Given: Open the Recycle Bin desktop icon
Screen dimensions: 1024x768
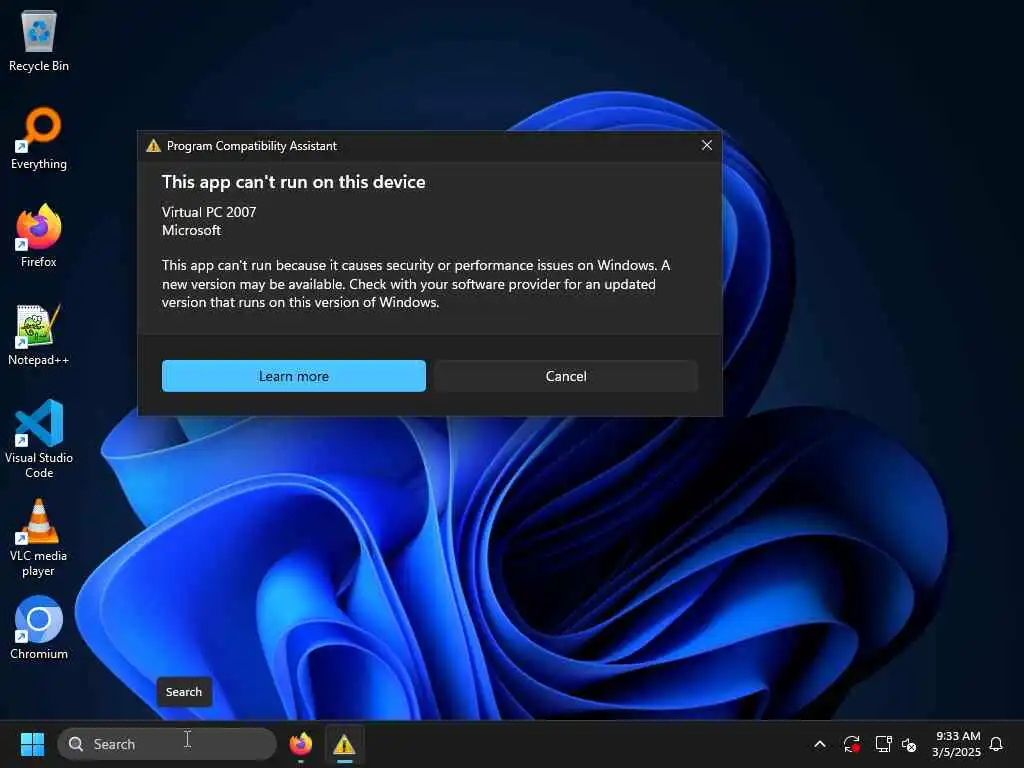Looking at the screenshot, I should (x=39, y=40).
